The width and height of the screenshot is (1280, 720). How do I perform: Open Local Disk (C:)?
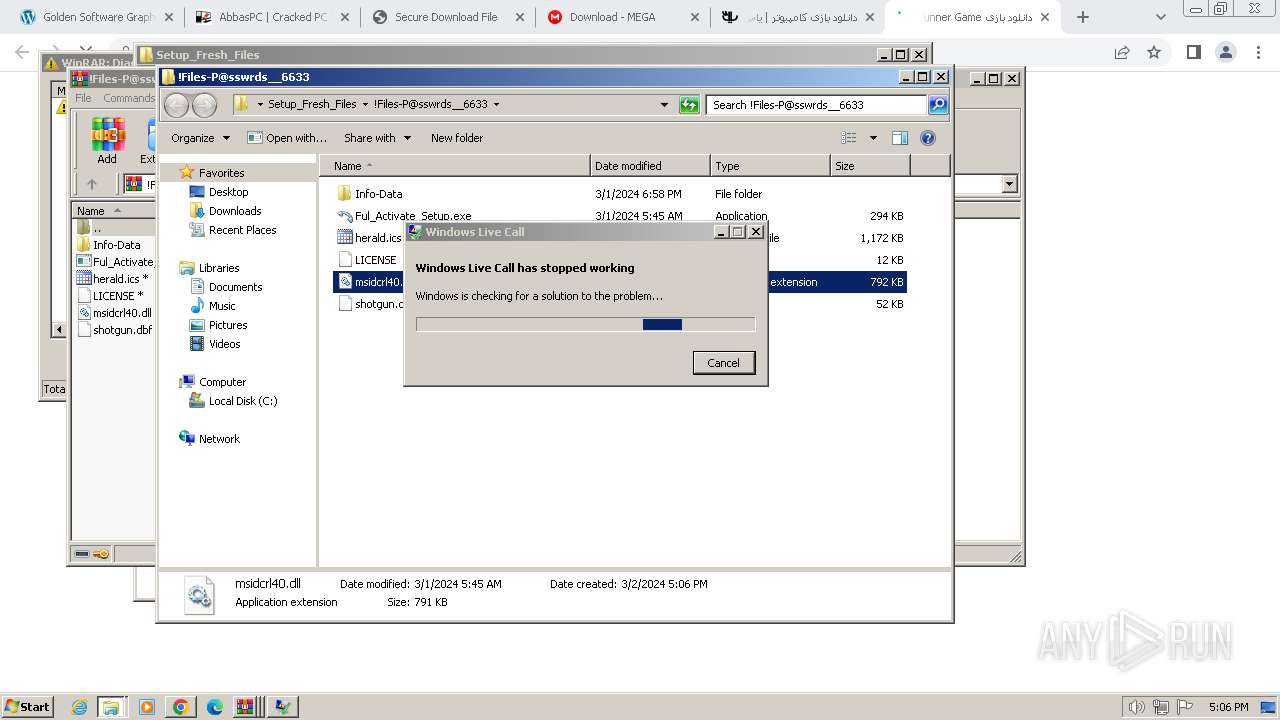click(x=243, y=401)
